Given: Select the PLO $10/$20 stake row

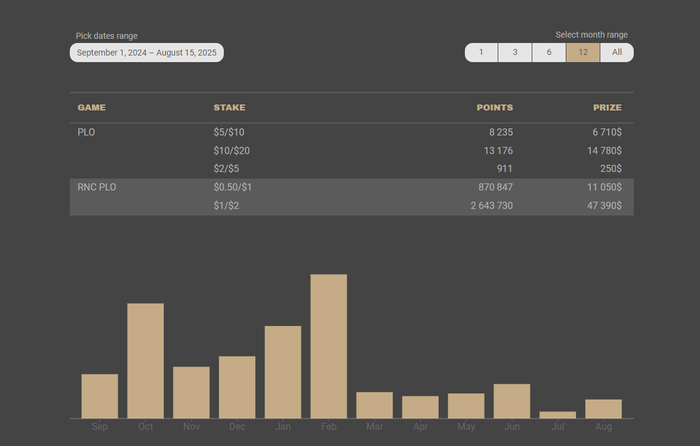Looking at the screenshot, I should (x=352, y=150).
